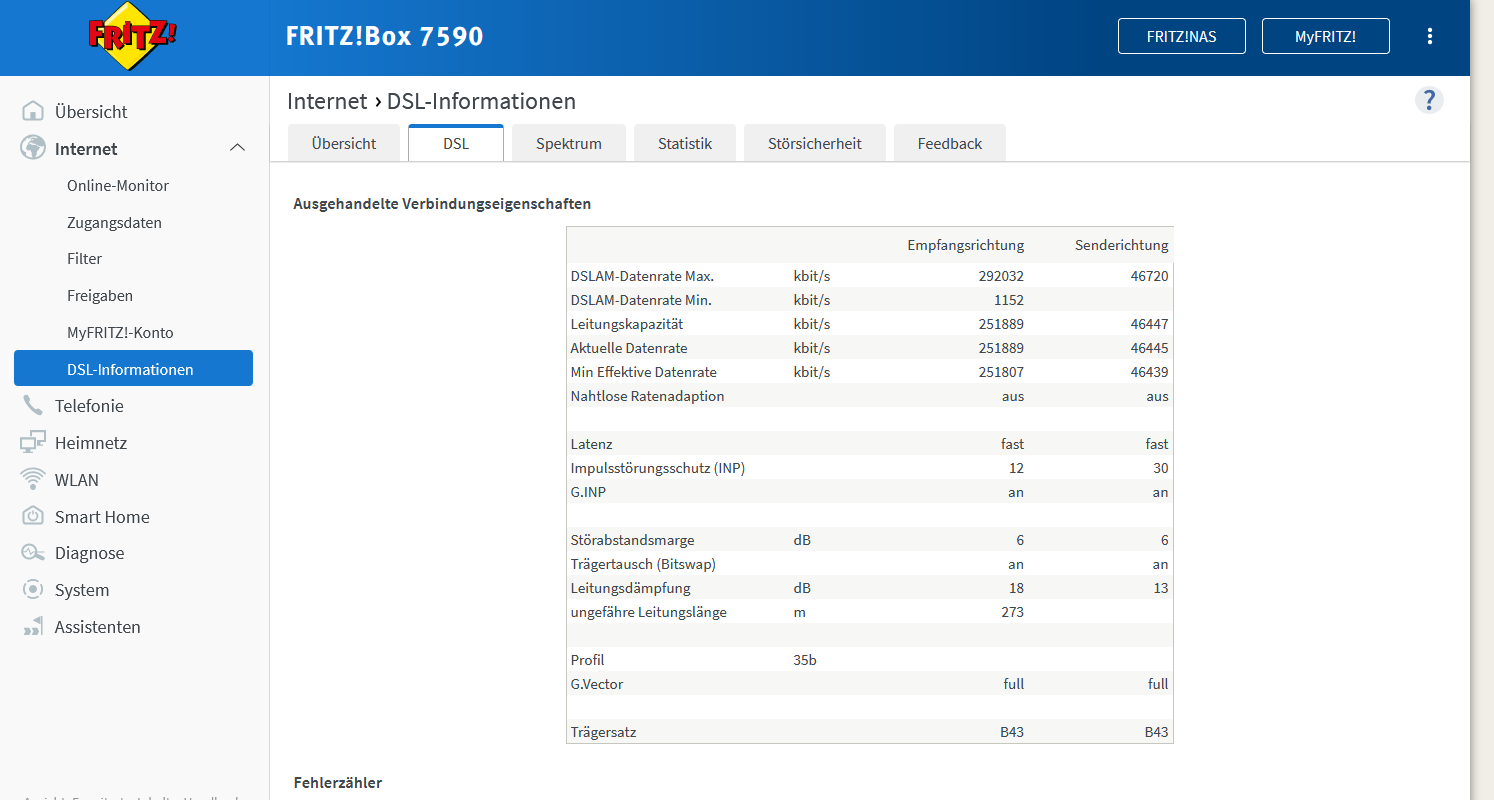Click the Ausgehandelte Verbindungseigenschaften heading

[x=442, y=204]
